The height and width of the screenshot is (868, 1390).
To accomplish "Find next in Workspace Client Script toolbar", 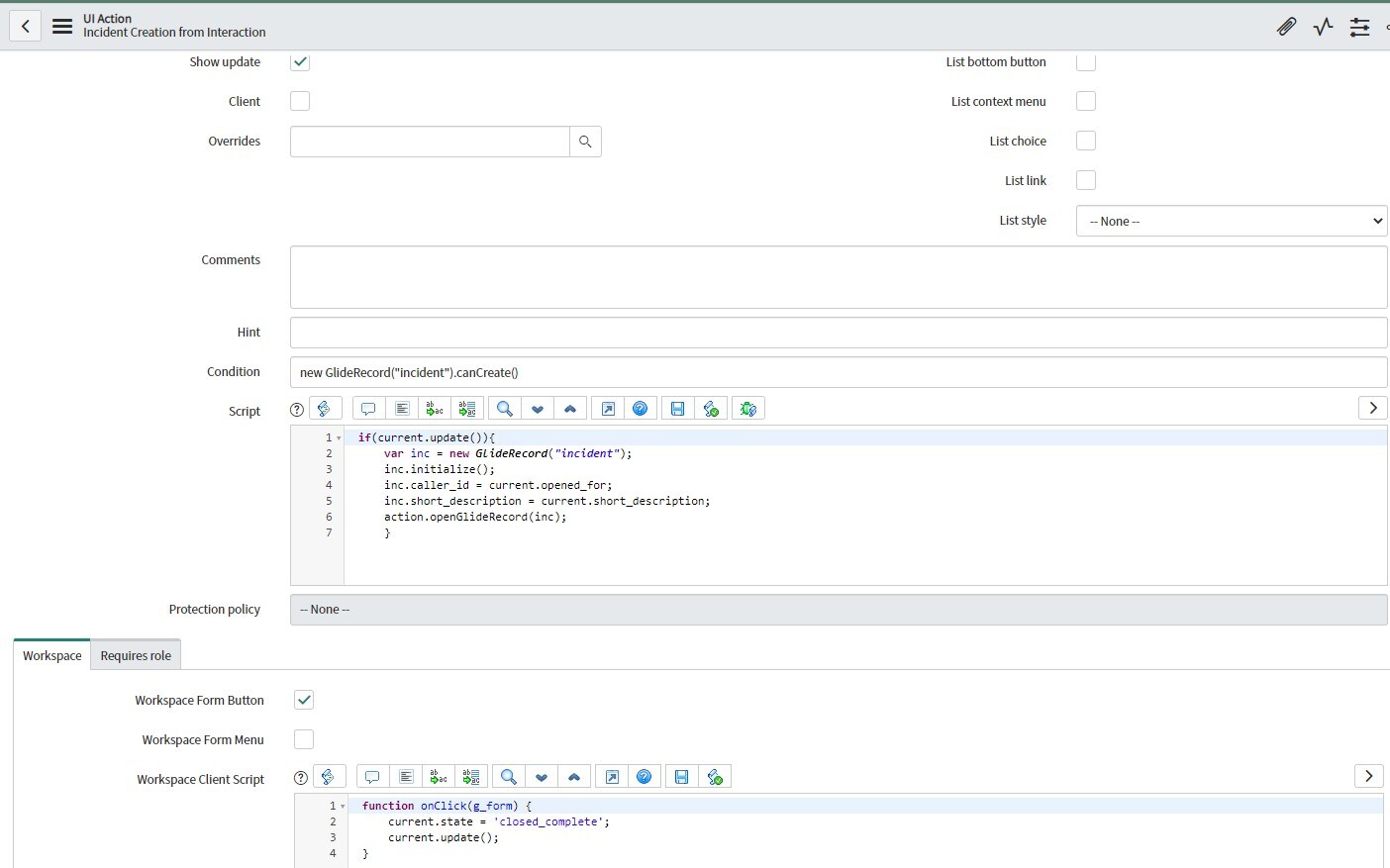I will click(542, 777).
